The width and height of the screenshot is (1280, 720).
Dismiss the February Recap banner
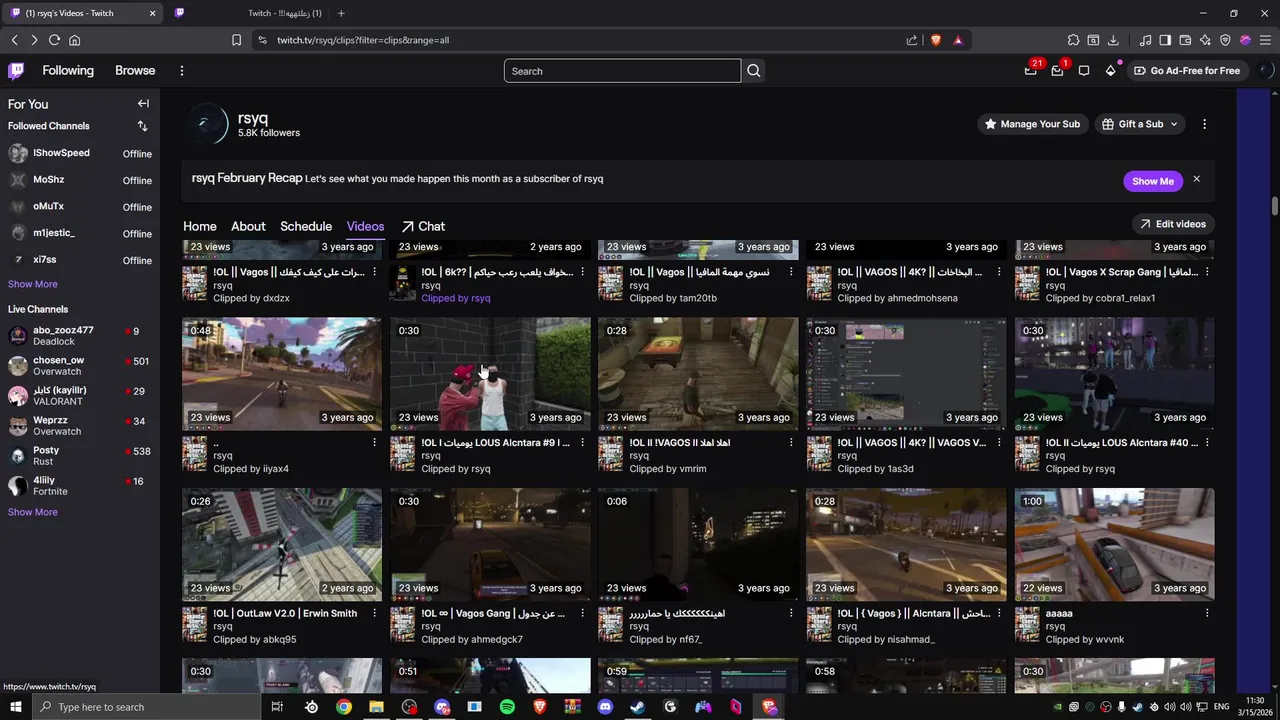pos(1196,180)
